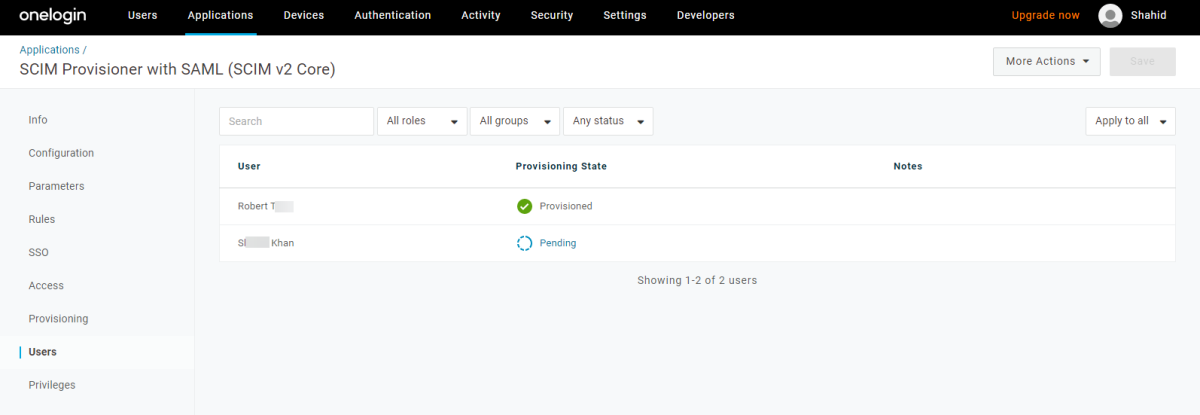Open the Security menu
The image size is (1200, 415).
552,16
